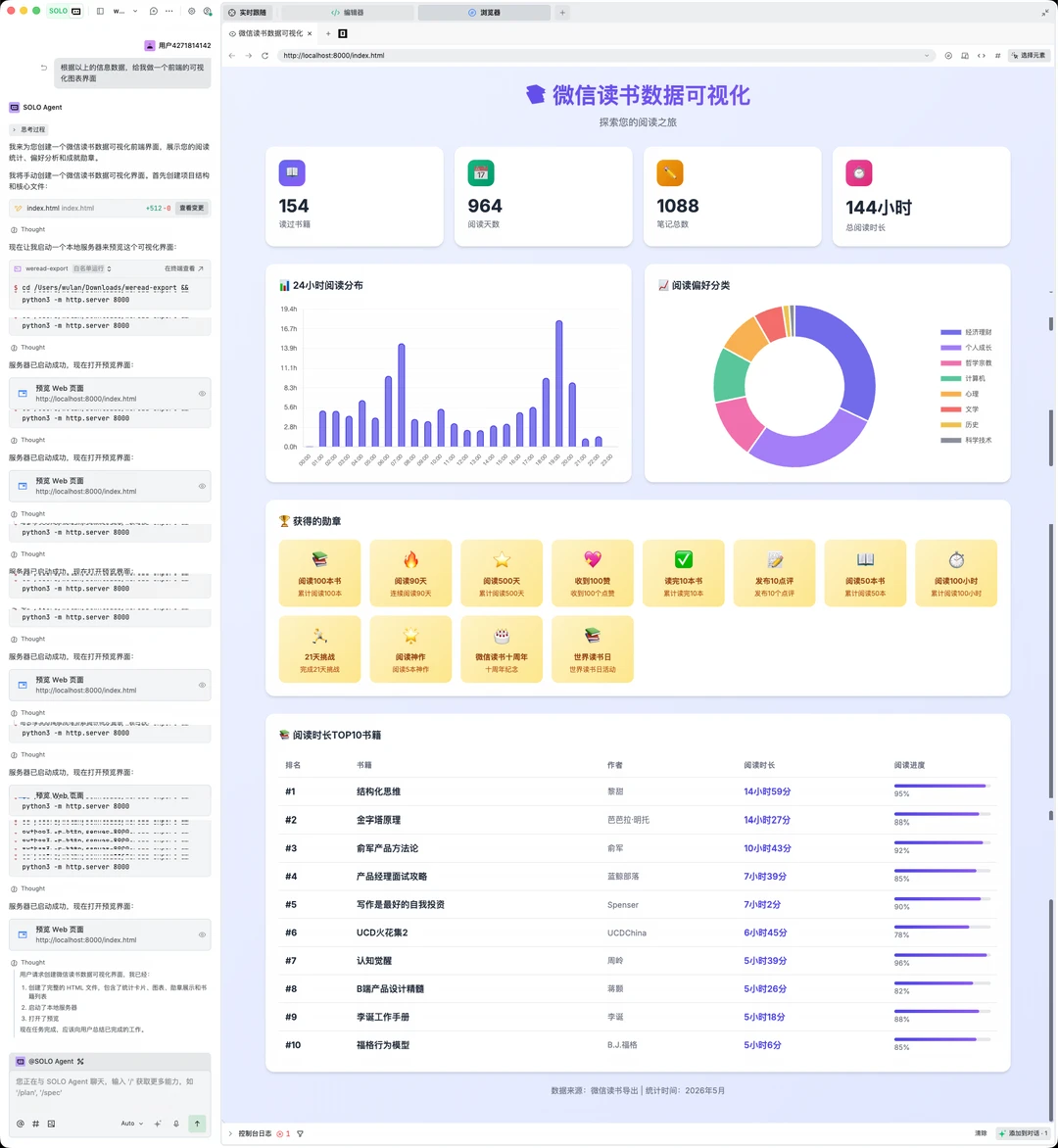Click the @SOLO Agent tools icon
The width and height of the screenshot is (1058, 1148).
click(80, 1062)
